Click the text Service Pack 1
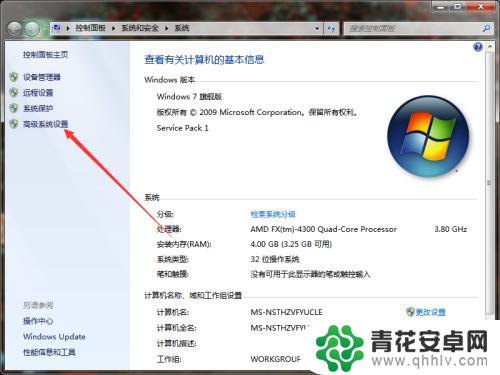Screen dimensions: 500x375 [x=183, y=128]
